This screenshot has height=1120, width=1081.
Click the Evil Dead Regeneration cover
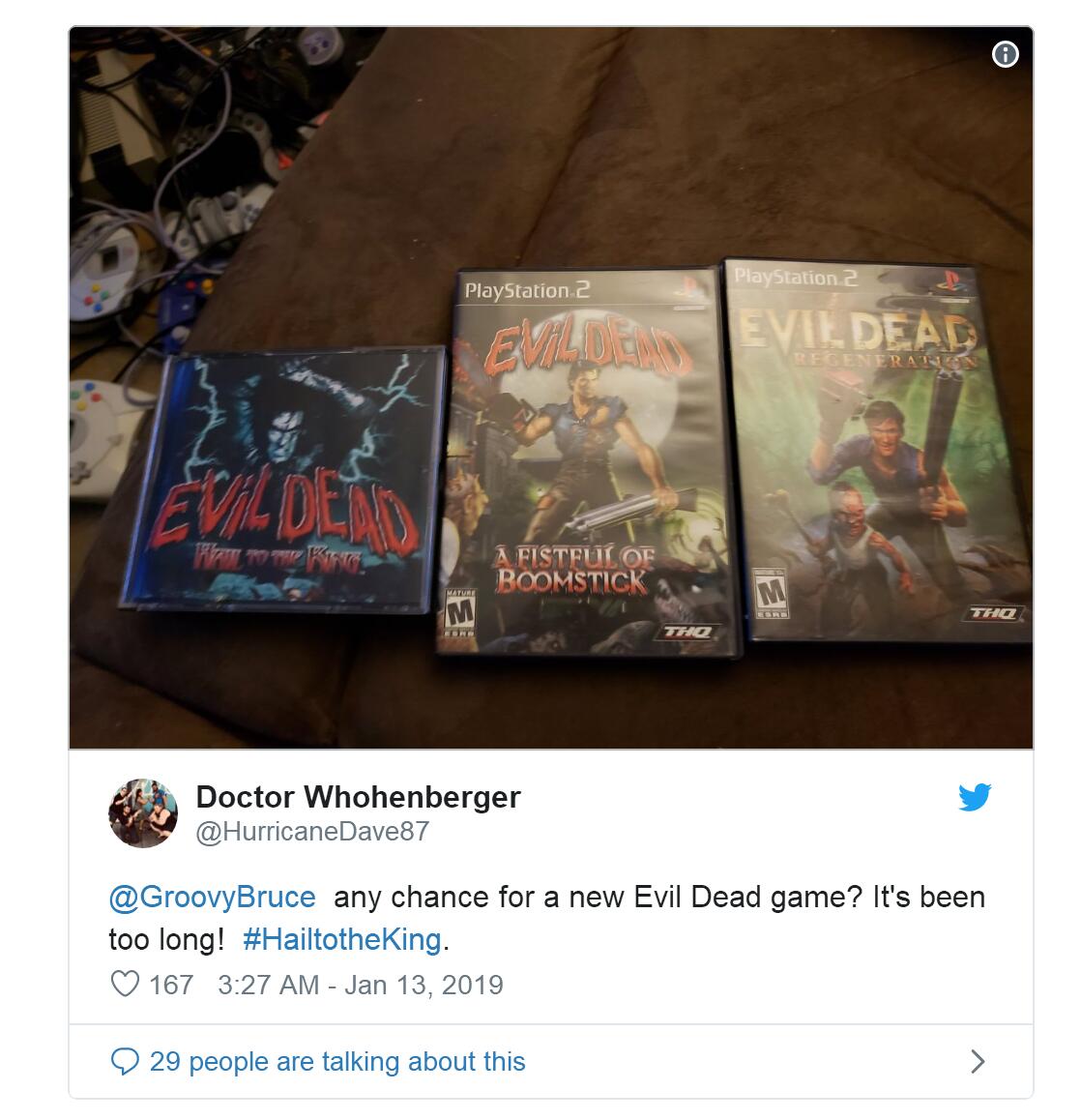(880, 450)
